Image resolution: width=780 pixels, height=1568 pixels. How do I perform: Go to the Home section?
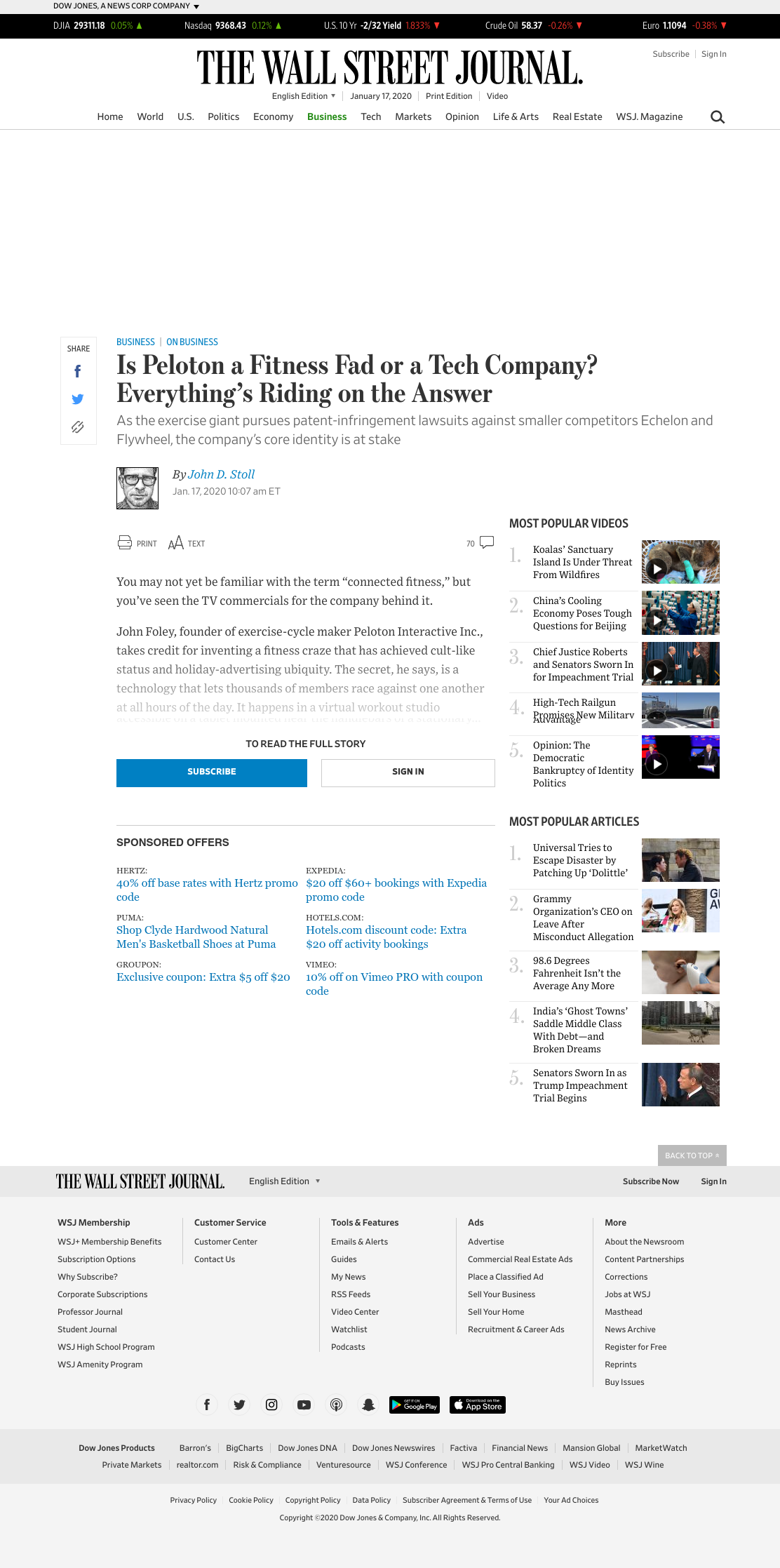coord(110,116)
